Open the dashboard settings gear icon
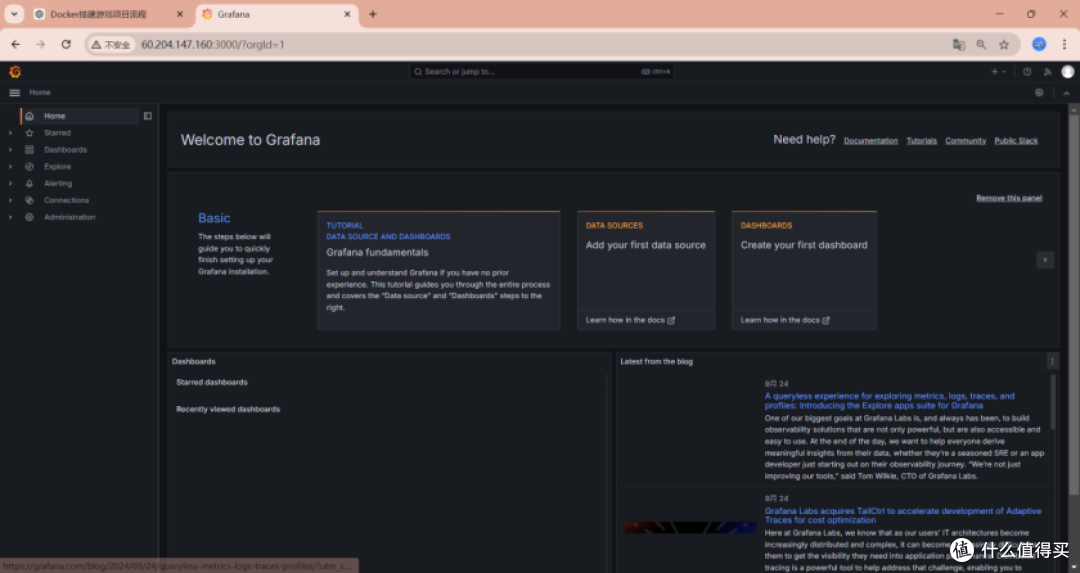Screen dimensions: 1080x573 pyautogui.click(x=1039, y=92)
